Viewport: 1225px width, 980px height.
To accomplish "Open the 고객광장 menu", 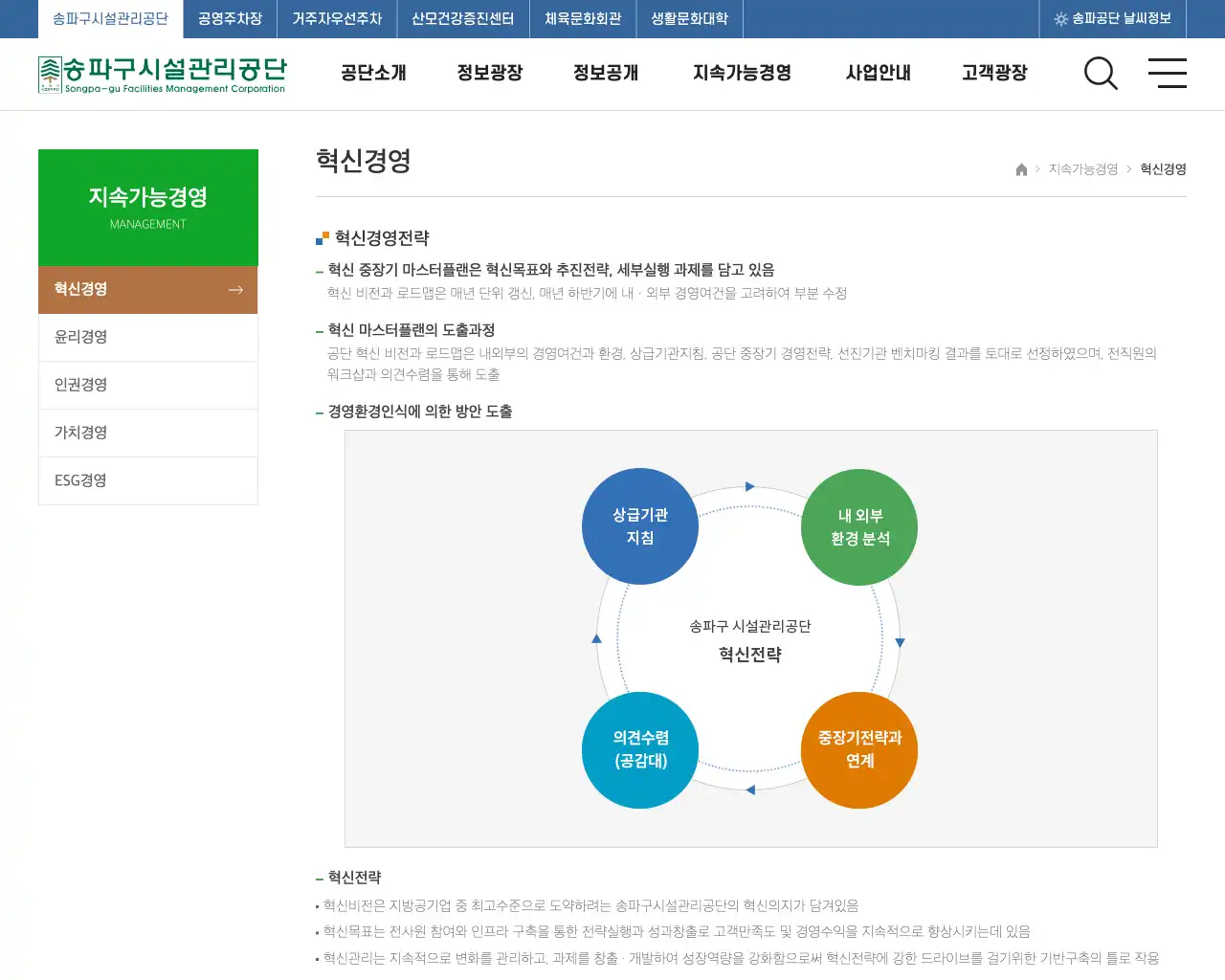I will (993, 73).
